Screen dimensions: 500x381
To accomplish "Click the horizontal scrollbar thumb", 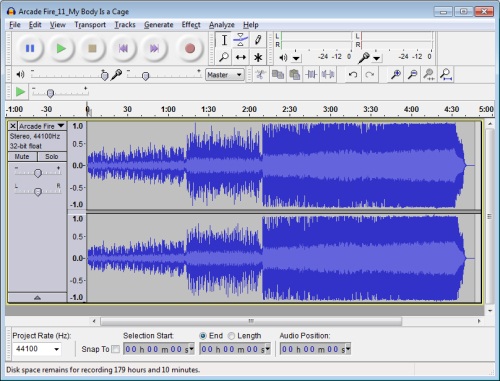I will pyautogui.click(x=251, y=321).
